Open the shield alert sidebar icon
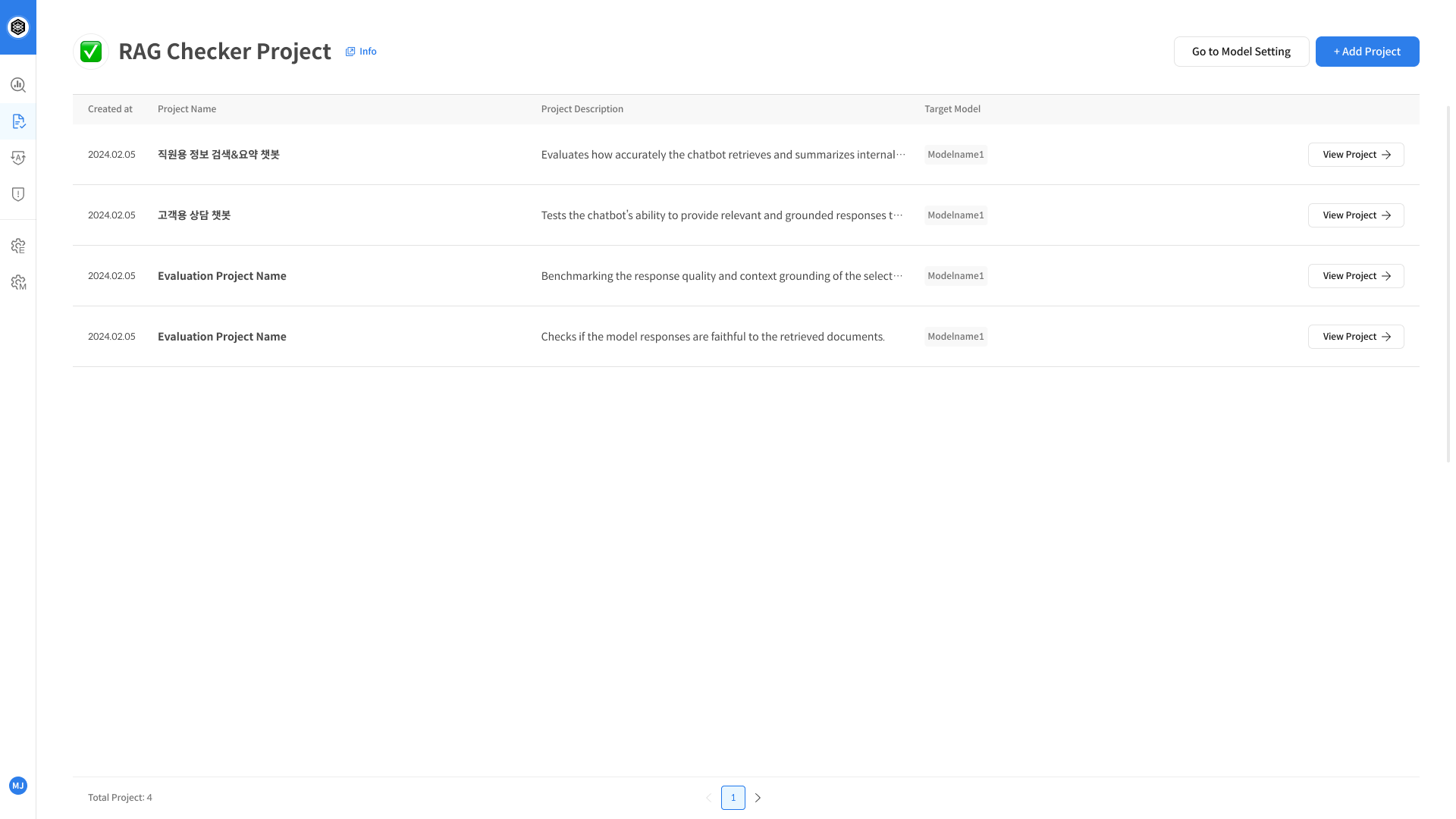This screenshot has width=1456, height=819. pos(18,194)
